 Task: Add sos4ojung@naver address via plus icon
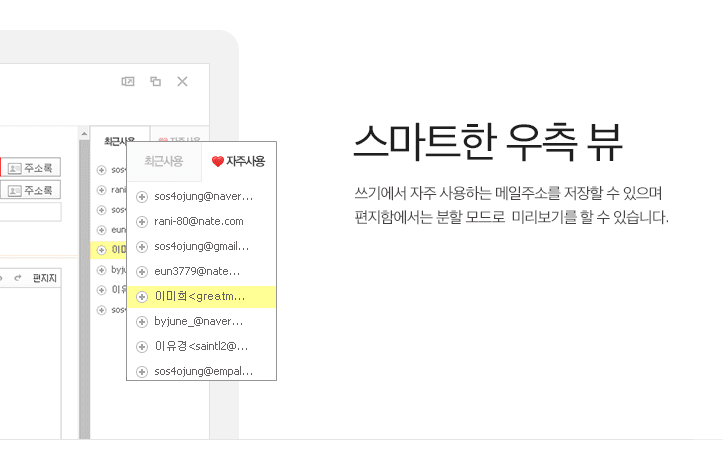[x=142, y=197]
